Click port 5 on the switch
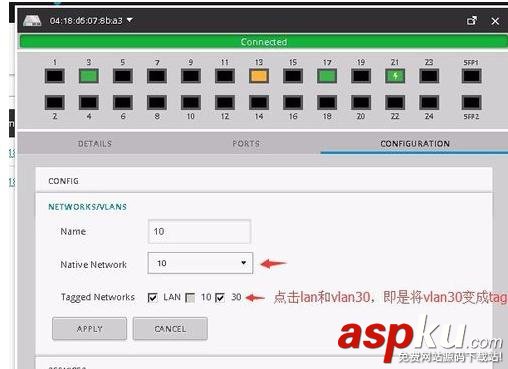This screenshot has width=508, height=369. [x=123, y=76]
